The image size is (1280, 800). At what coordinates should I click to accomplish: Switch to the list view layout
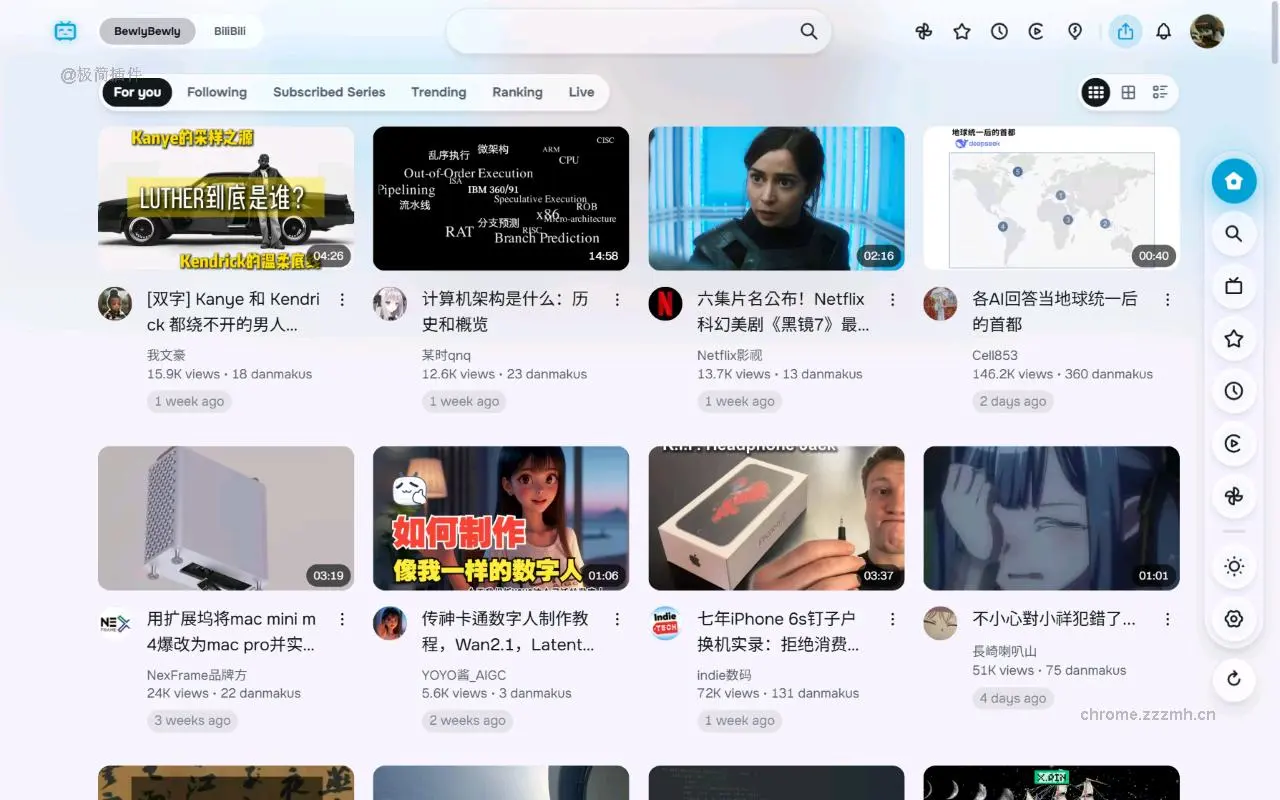[x=1159, y=91]
